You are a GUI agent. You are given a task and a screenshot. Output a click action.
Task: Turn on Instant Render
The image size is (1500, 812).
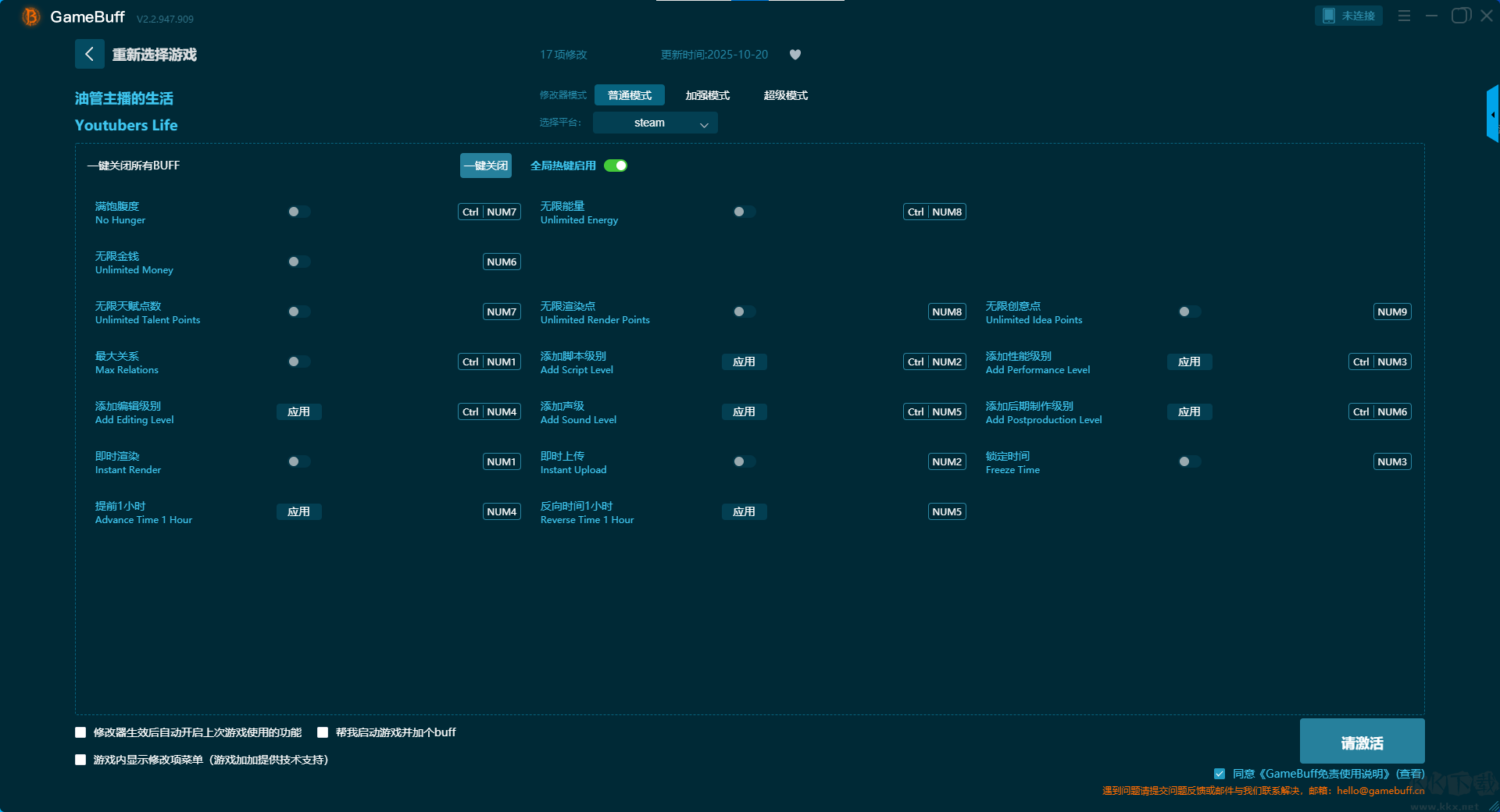click(x=298, y=461)
